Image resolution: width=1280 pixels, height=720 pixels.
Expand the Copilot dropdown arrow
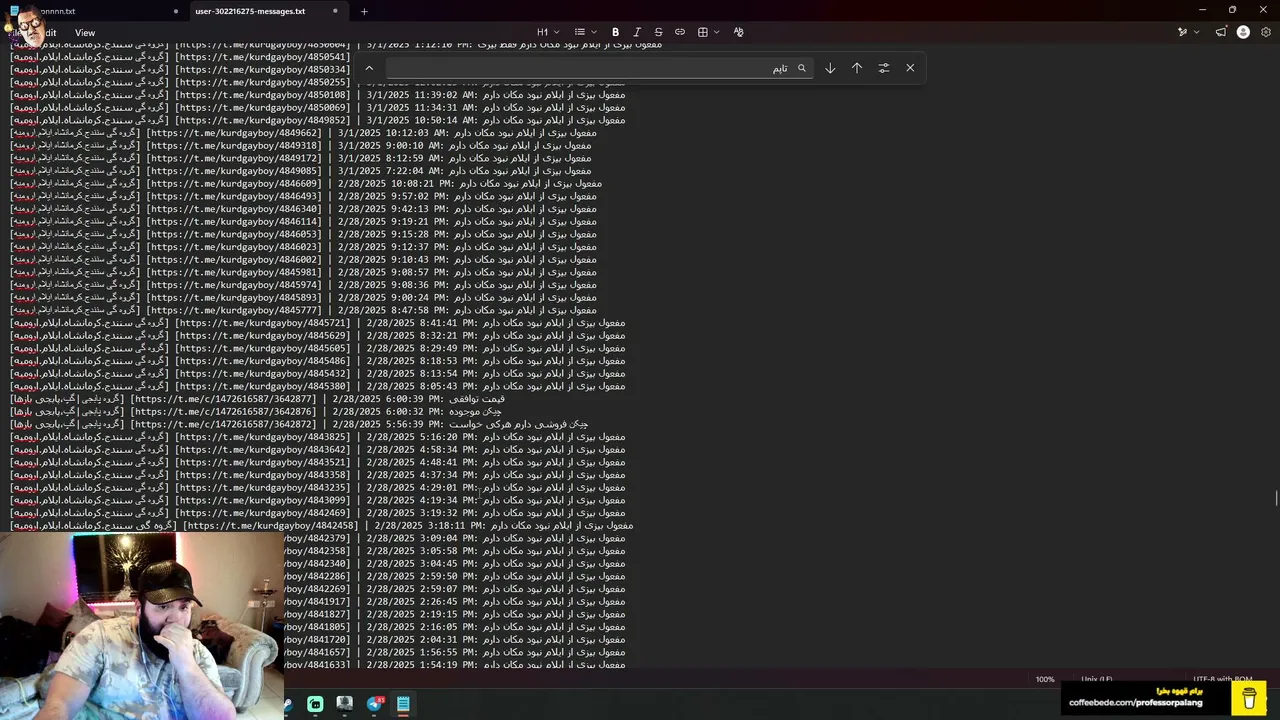pos(1196,32)
